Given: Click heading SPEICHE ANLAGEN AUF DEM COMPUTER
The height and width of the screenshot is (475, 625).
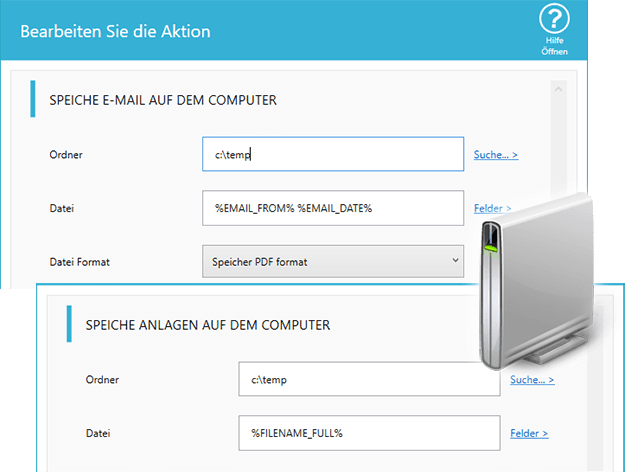Looking at the screenshot, I should pyautogui.click(x=208, y=325).
